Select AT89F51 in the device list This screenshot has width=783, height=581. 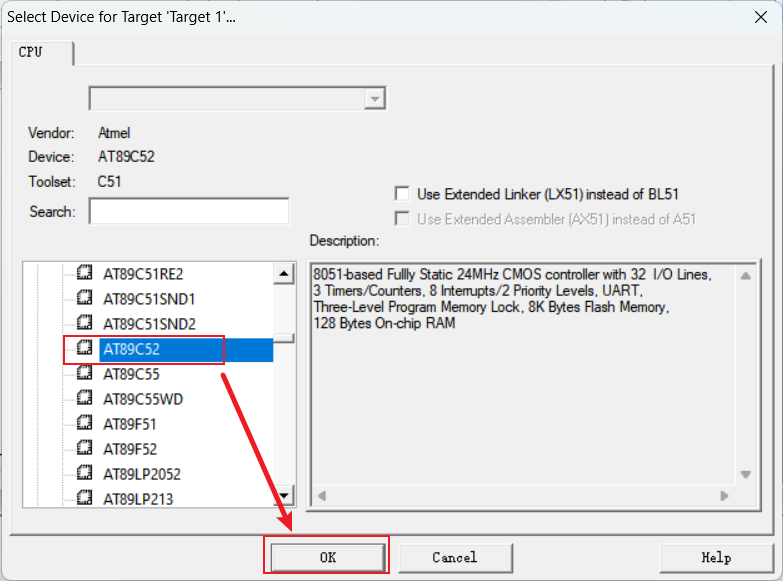coord(130,424)
